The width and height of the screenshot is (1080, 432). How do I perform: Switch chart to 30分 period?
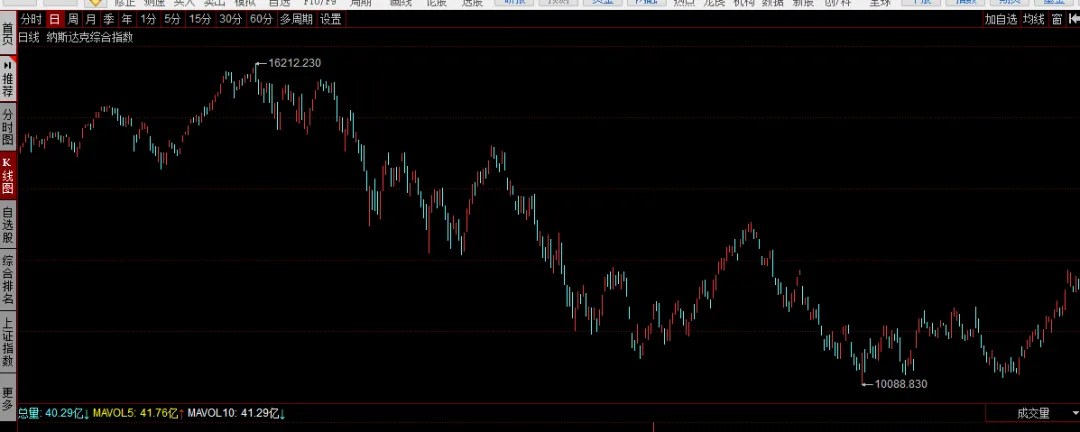231,19
